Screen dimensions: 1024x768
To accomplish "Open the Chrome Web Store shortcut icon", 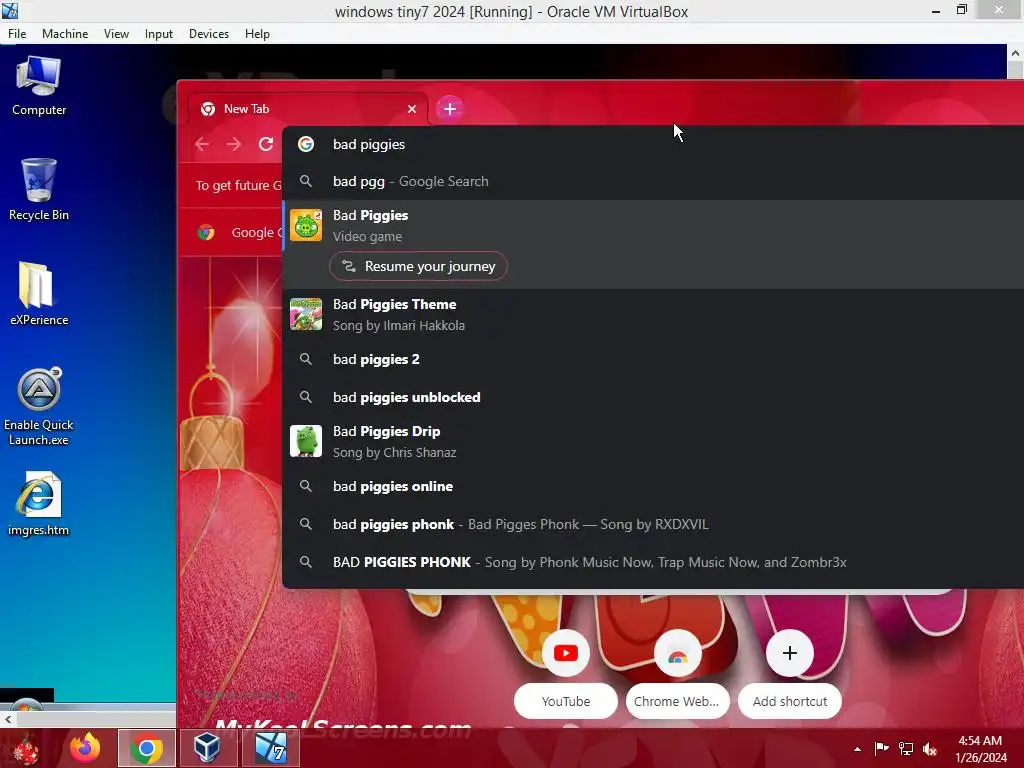I will pos(677,653).
